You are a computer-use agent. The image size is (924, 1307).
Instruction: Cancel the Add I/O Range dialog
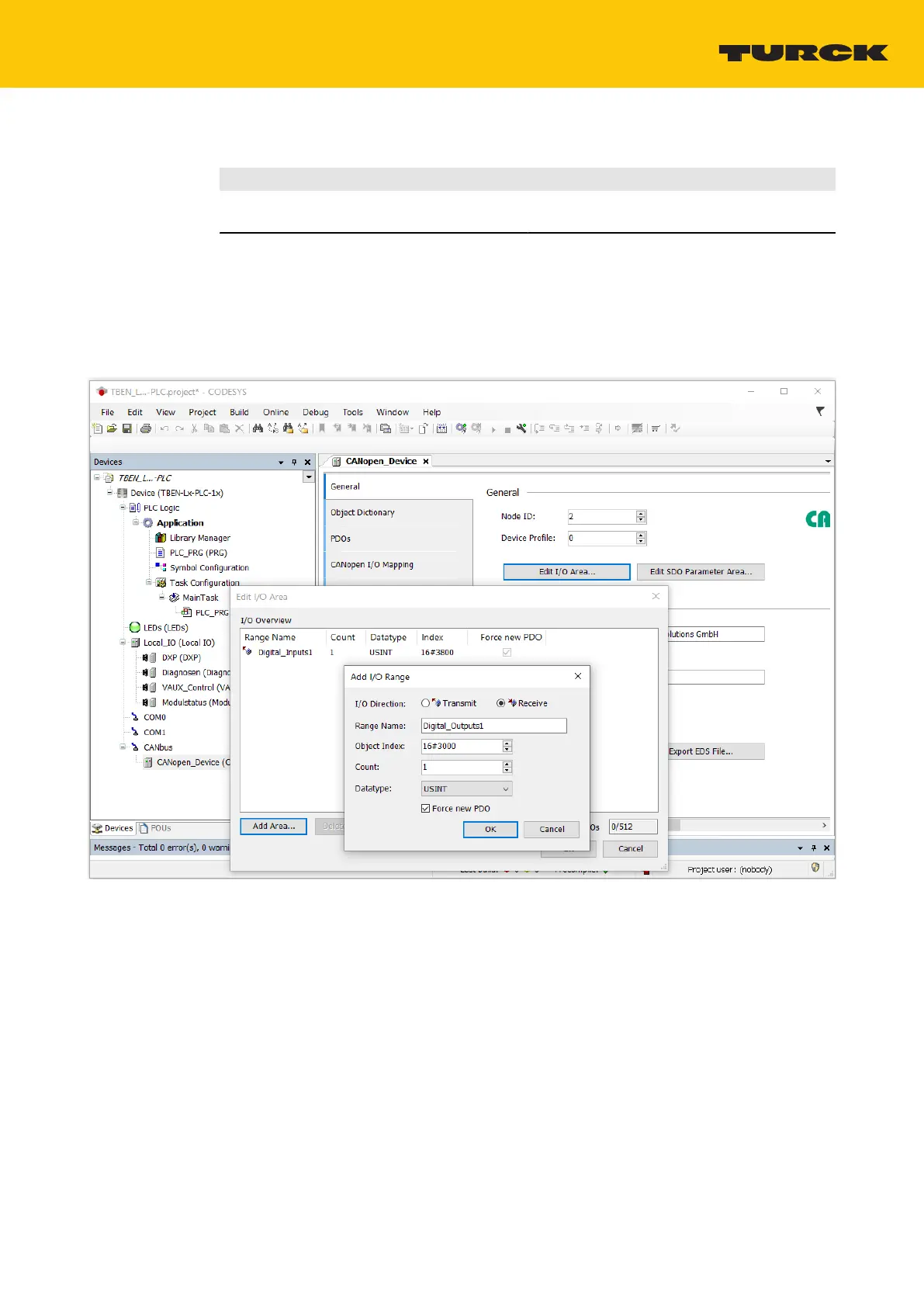(x=552, y=829)
